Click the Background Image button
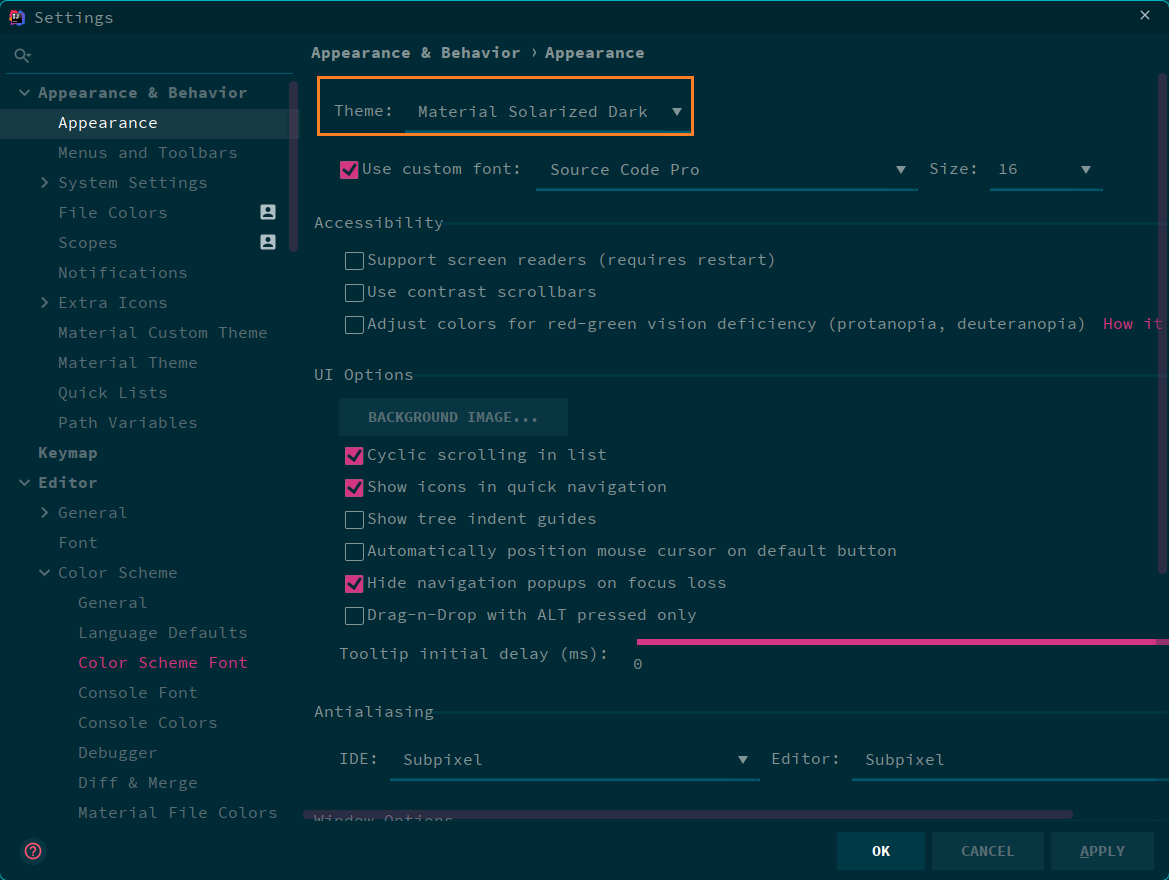 (x=453, y=417)
